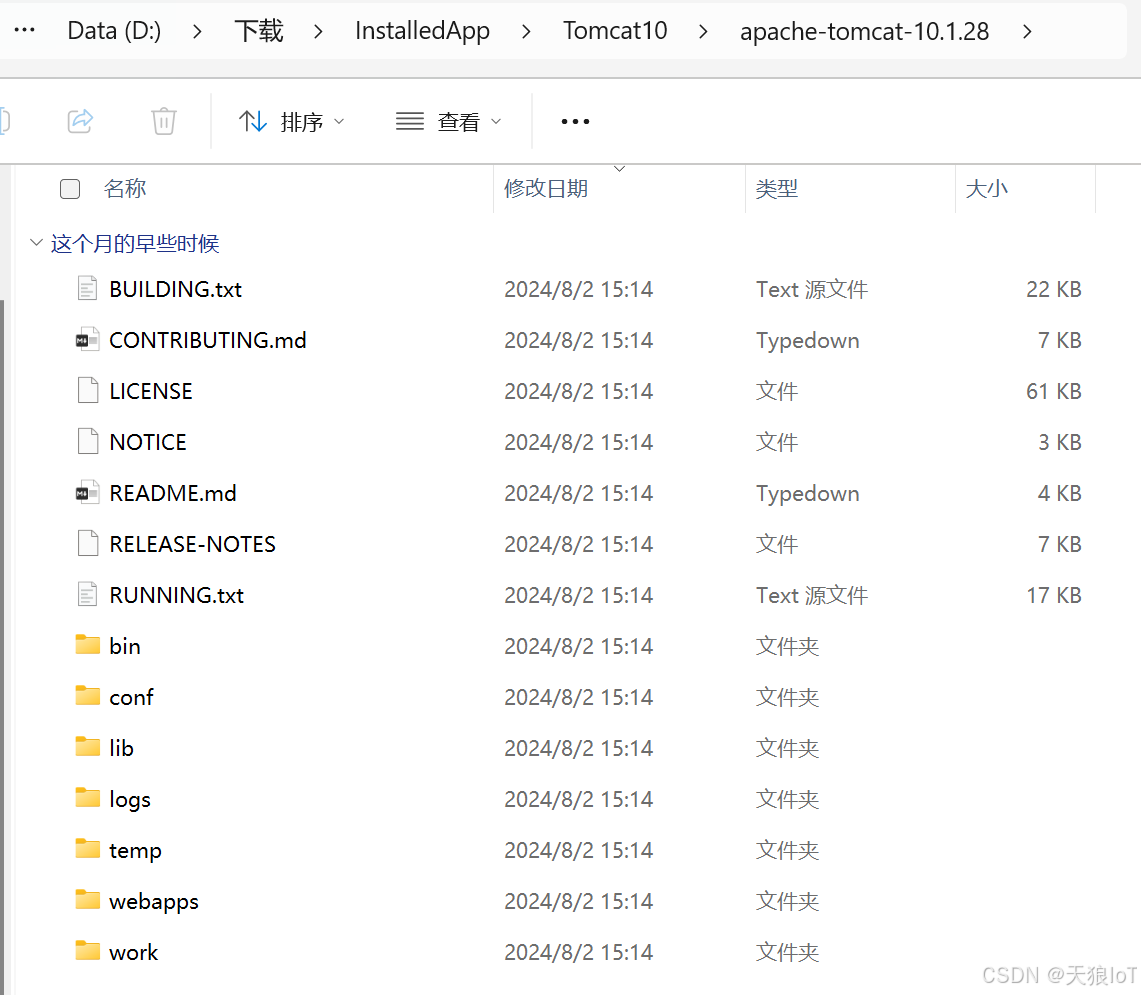Viewport: 1141px width, 995px height.
Task: Click the webapps folder icon
Action: tap(87, 900)
